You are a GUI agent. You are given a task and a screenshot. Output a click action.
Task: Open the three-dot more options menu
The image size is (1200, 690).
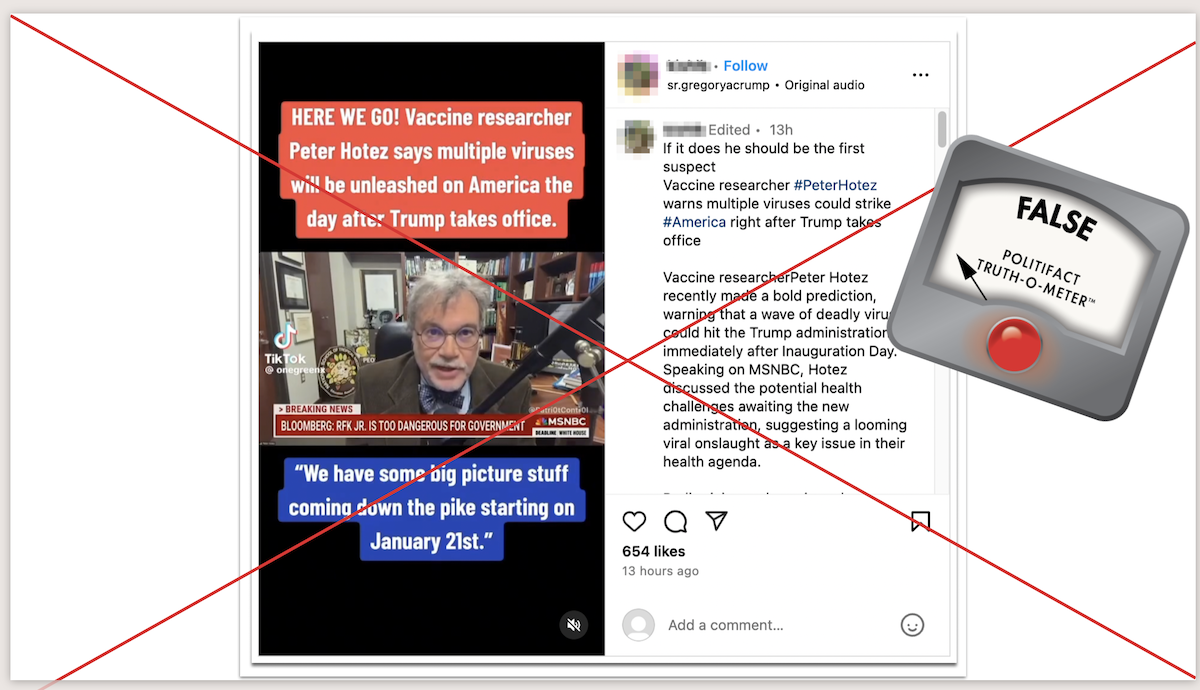[x=920, y=75]
